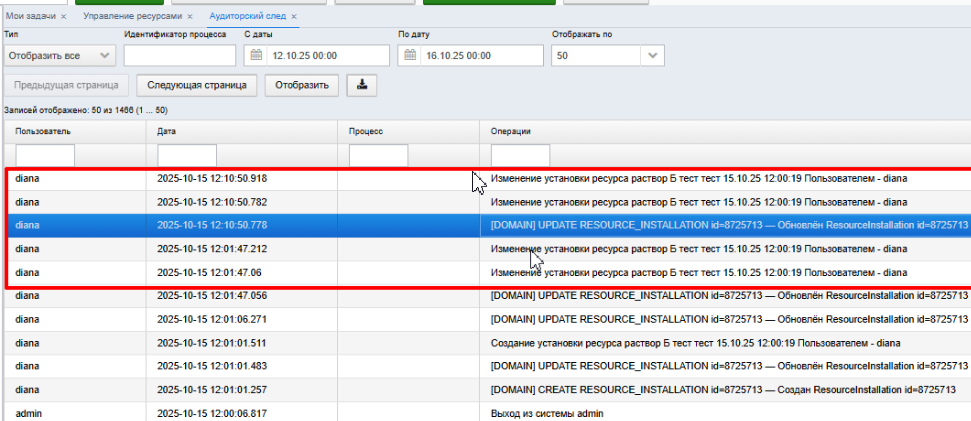Click the 'Пользователь' column header
This screenshot has height=421, width=971.
(x=75, y=132)
